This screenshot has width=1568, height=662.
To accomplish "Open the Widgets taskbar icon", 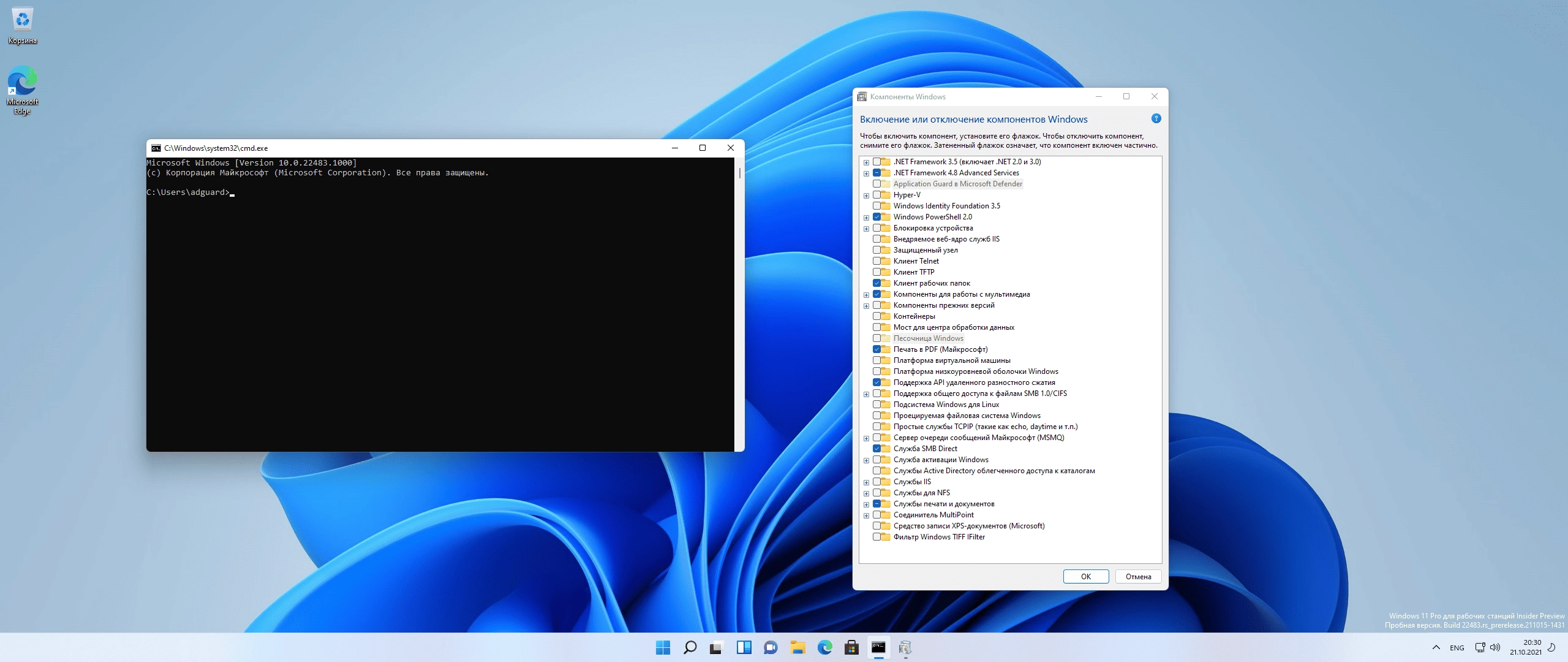I will tap(744, 647).
